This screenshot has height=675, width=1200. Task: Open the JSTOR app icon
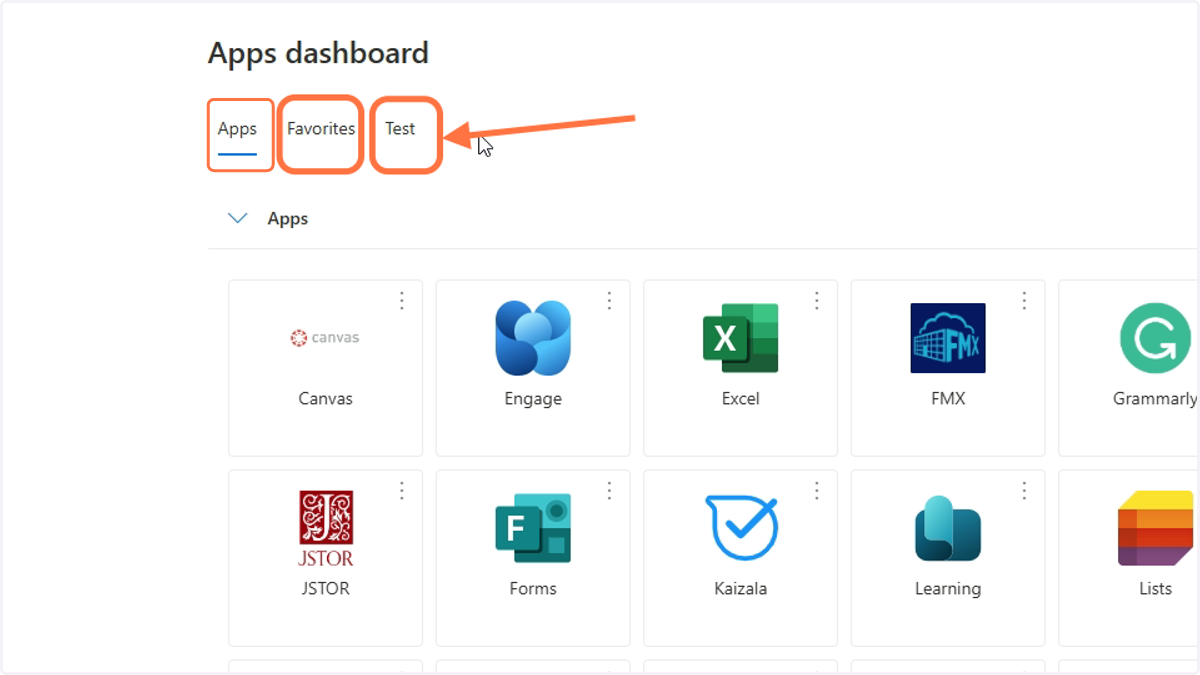point(326,528)
